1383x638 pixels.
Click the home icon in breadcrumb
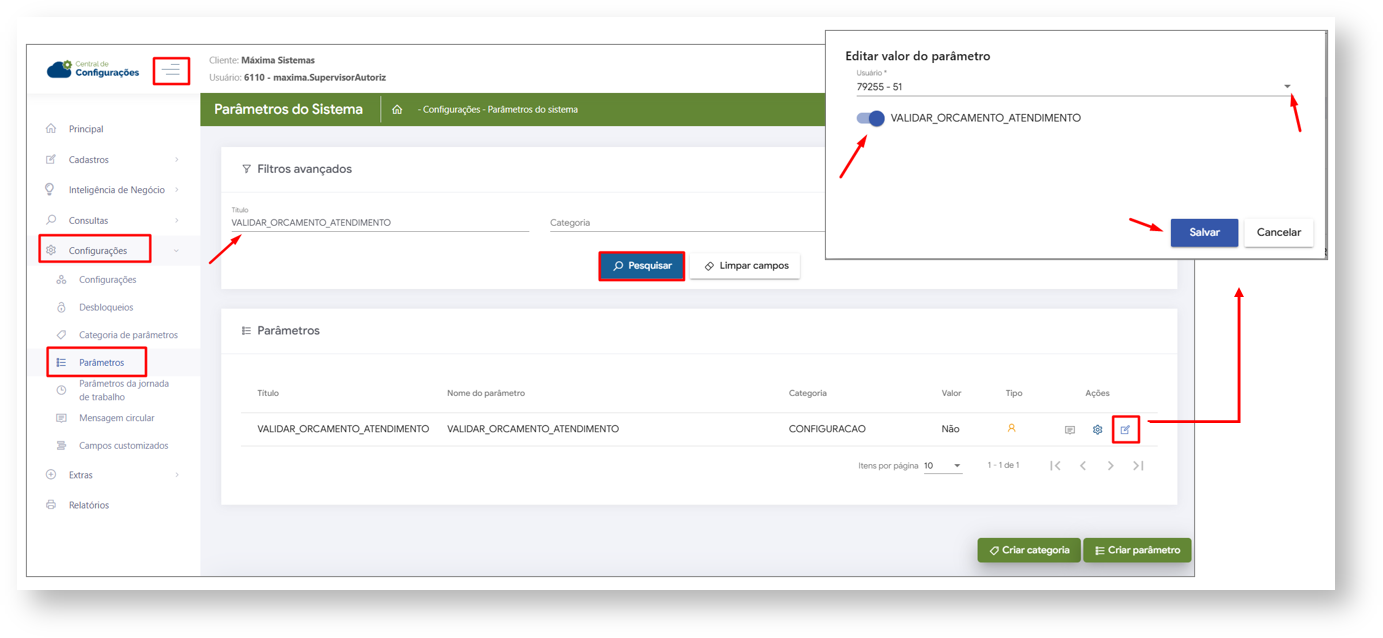[397, 110]
